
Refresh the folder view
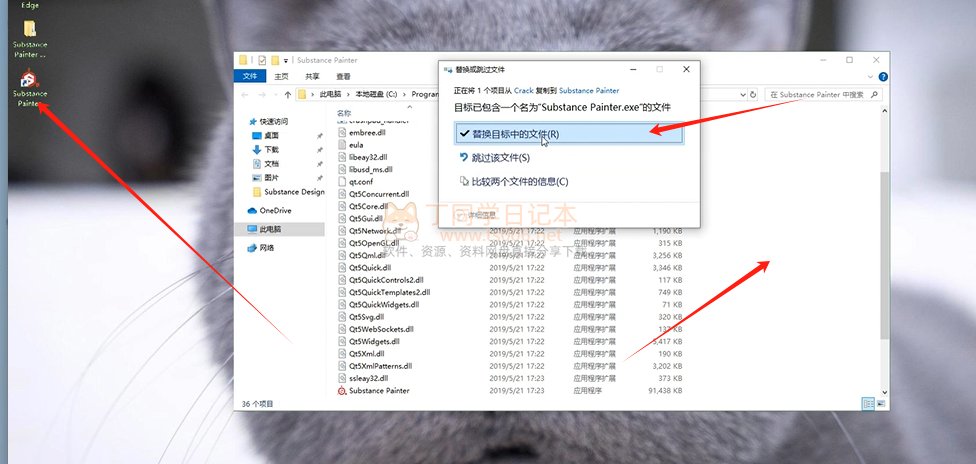pos(753,95)
